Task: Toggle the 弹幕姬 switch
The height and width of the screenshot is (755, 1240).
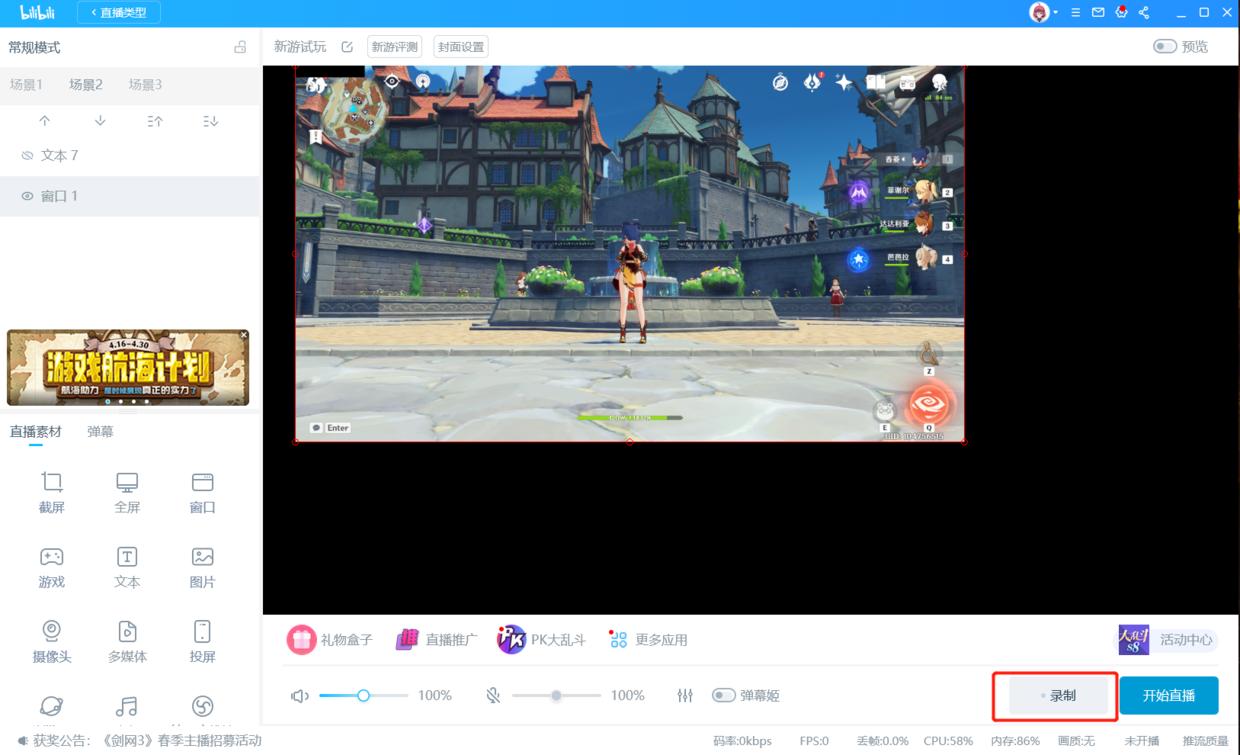Action: pyautogui.click(x=723, y=695)
